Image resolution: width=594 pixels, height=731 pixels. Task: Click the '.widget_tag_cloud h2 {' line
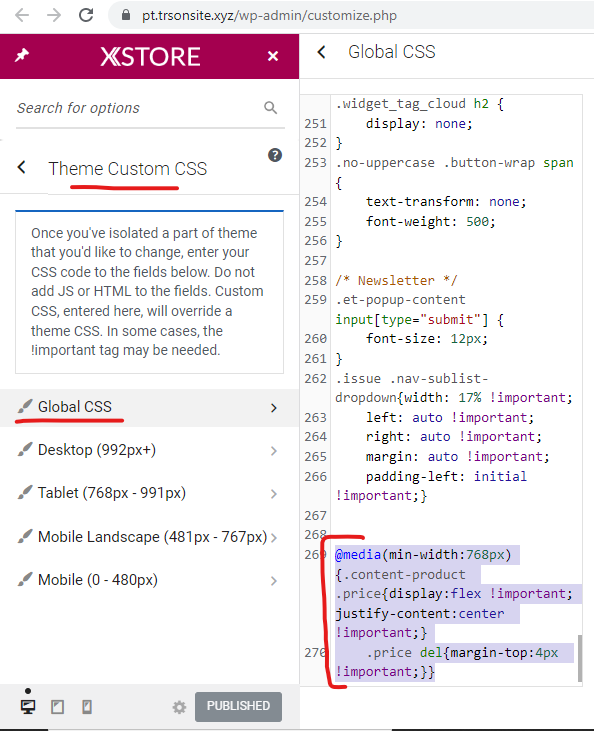click(x=420, y=103)
